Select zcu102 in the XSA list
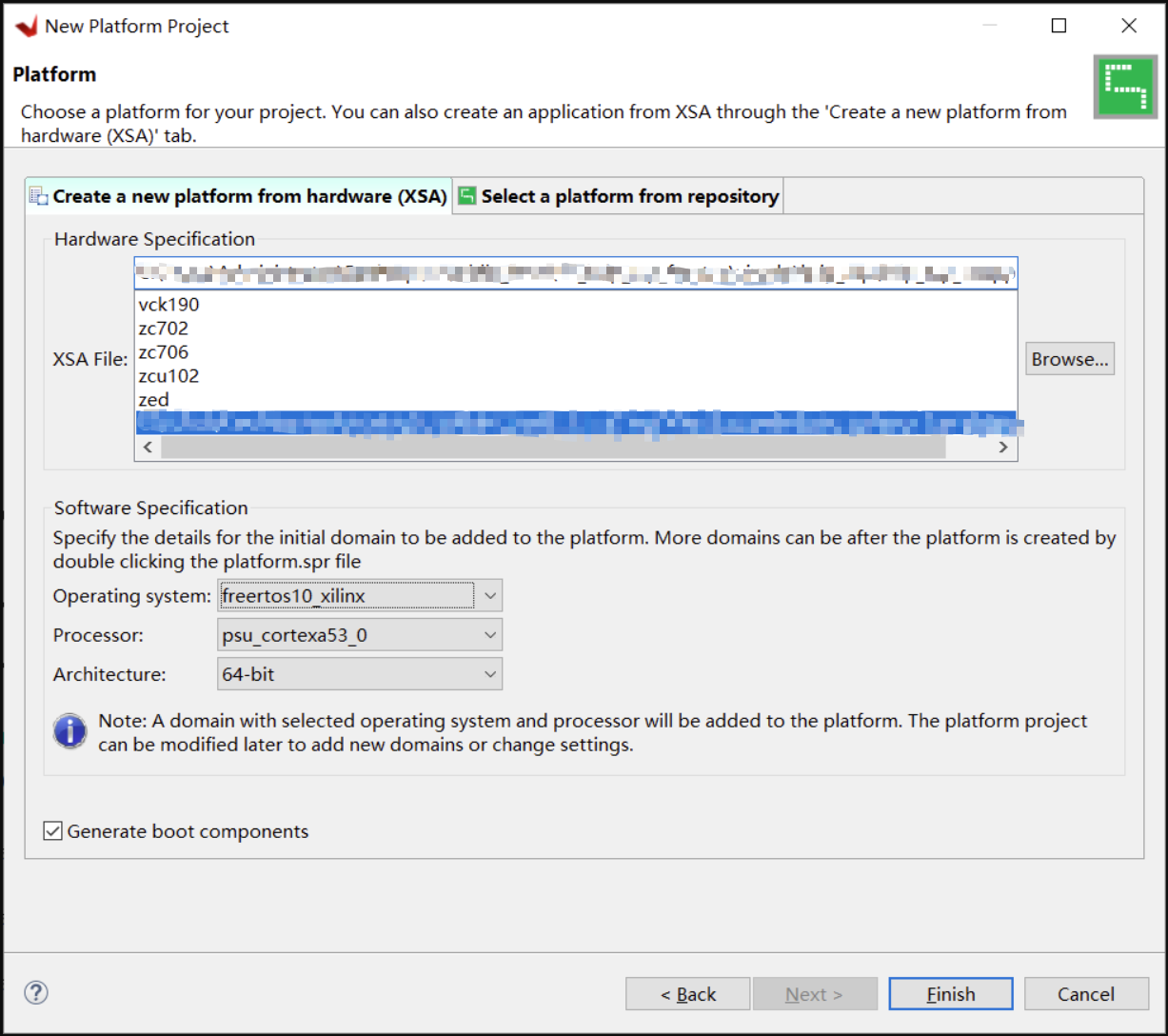Image resolution: width=1168 pixels, height=1036 pixels. 576,376
